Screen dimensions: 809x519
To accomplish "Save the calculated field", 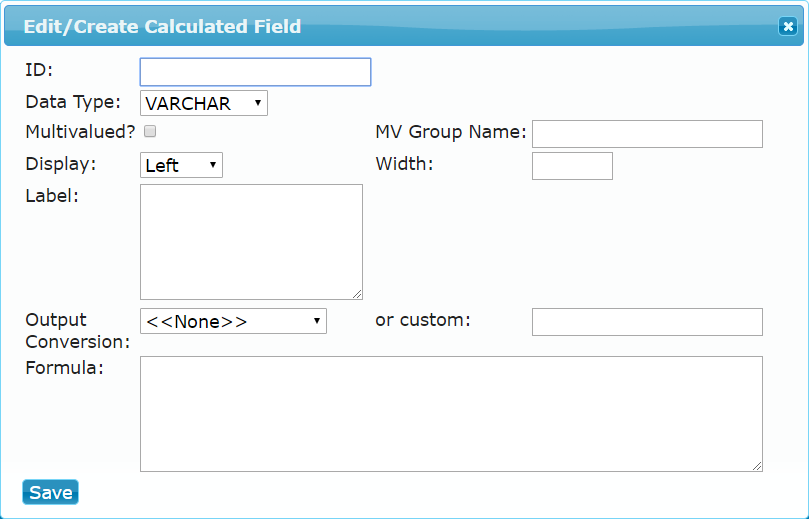I will pyautogui.click(x=51, y=492).
